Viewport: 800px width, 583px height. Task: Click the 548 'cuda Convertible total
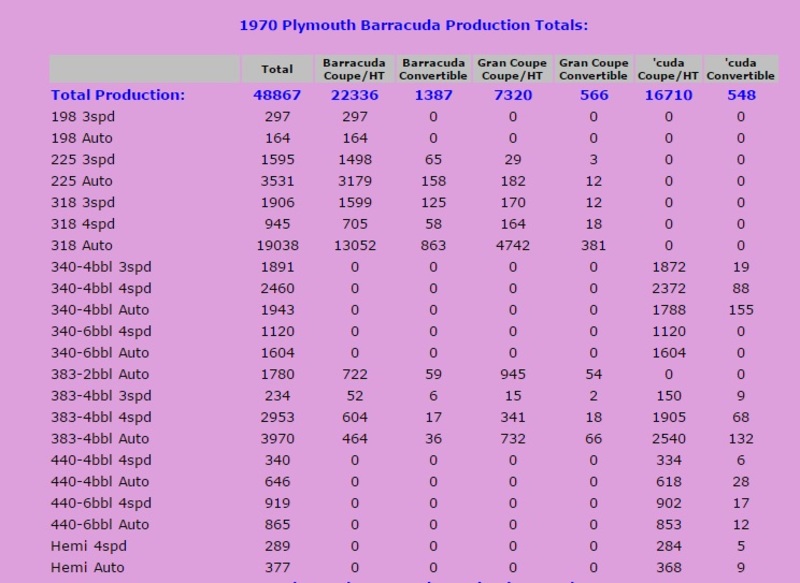(x=741, y=95)
